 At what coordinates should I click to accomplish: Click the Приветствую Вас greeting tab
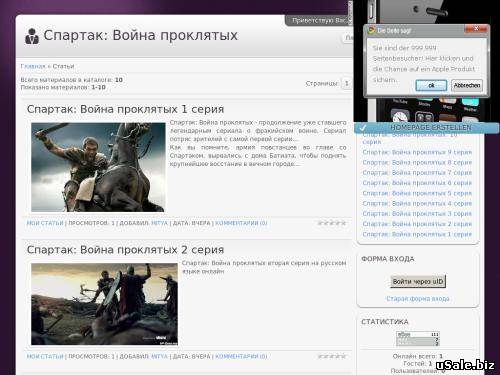pyautogui.click(x=318, y=20)
